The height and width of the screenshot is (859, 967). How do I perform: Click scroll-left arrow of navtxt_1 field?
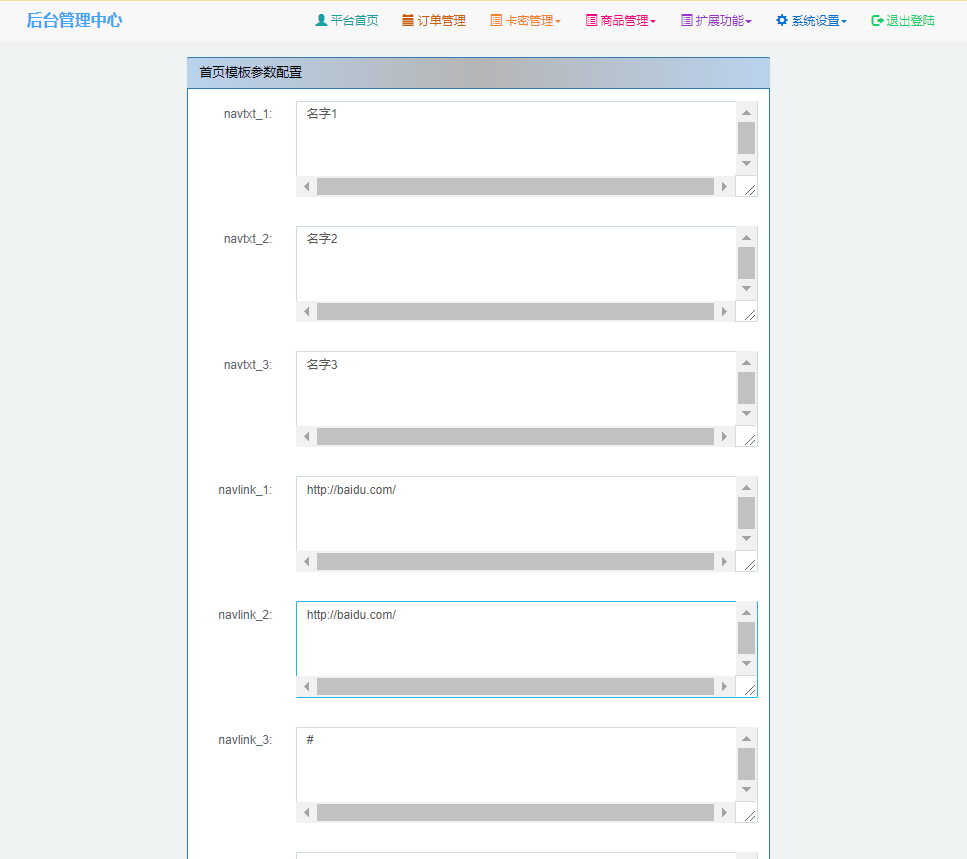pos(307,186)
